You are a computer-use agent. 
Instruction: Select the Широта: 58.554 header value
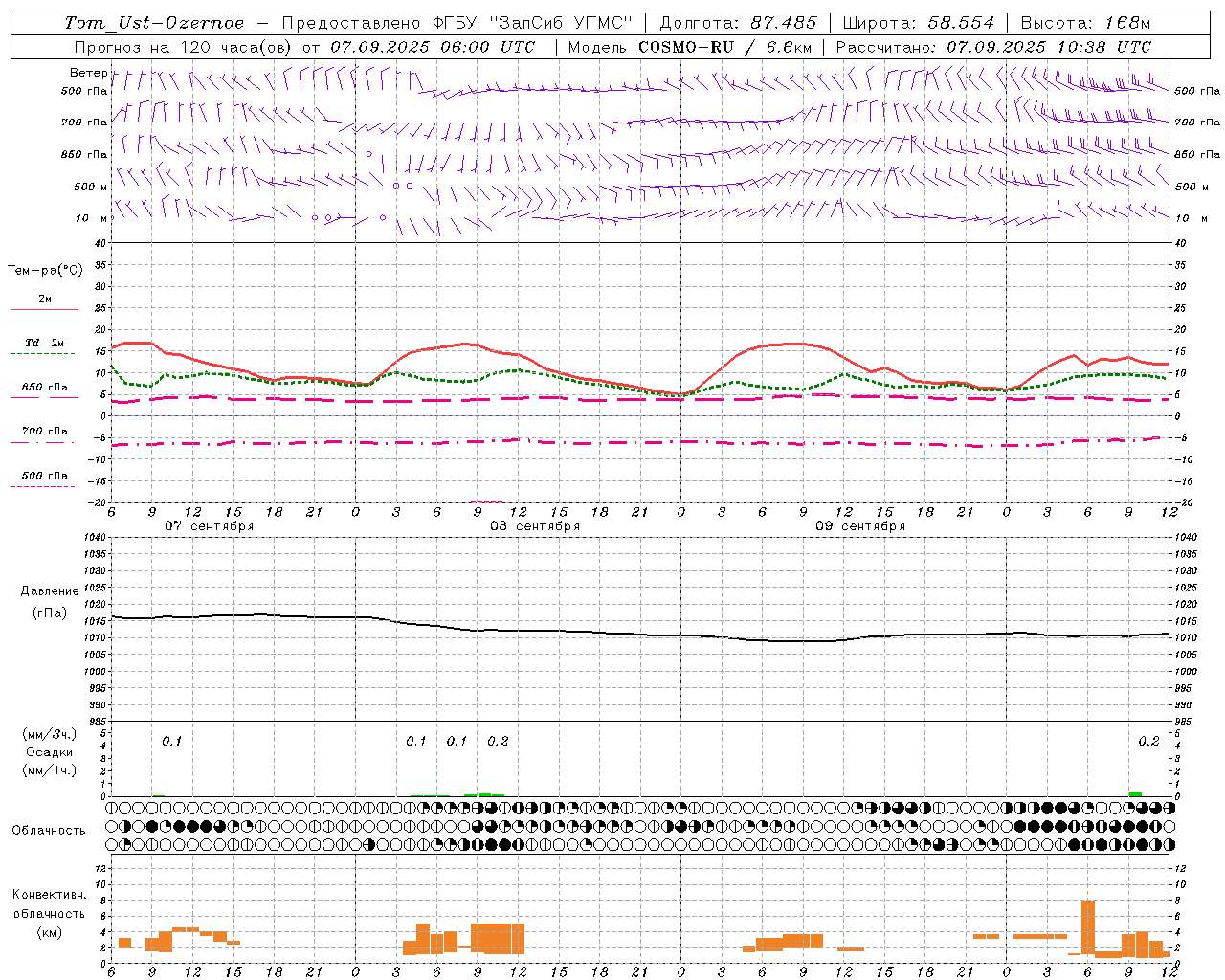(918, 23)
